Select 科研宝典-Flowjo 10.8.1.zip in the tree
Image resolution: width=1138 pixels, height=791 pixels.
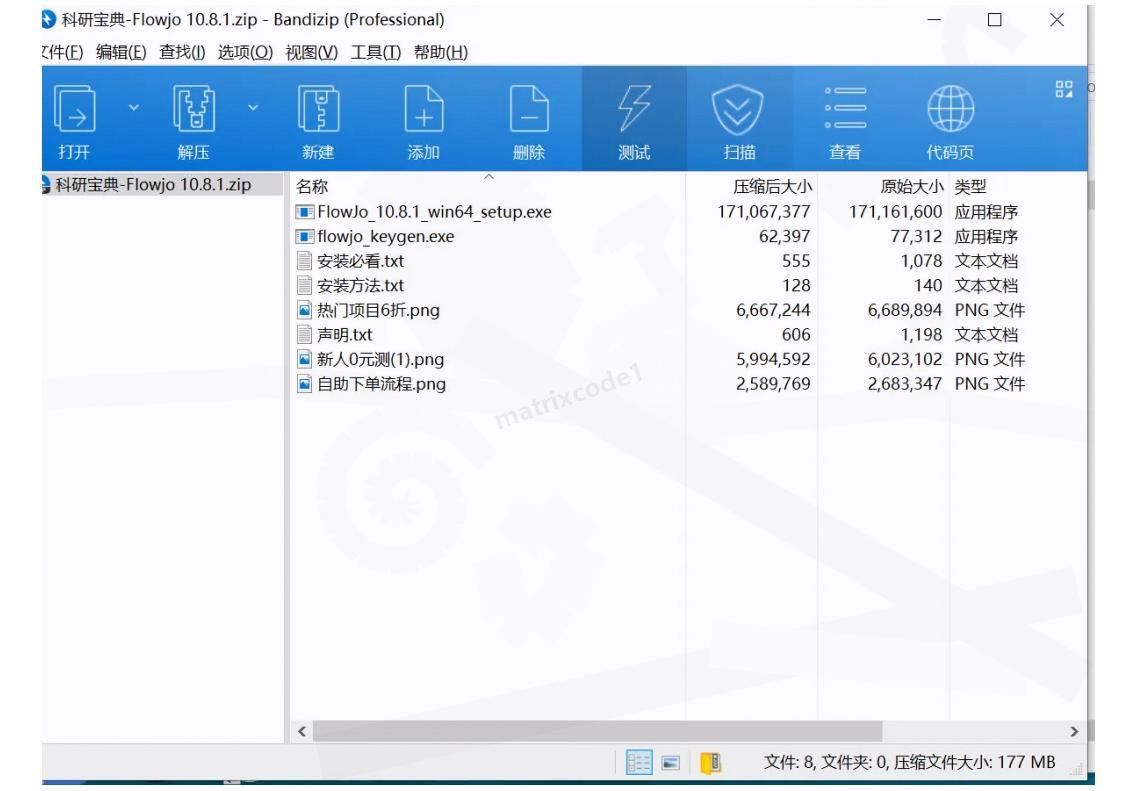pos(153,184)
